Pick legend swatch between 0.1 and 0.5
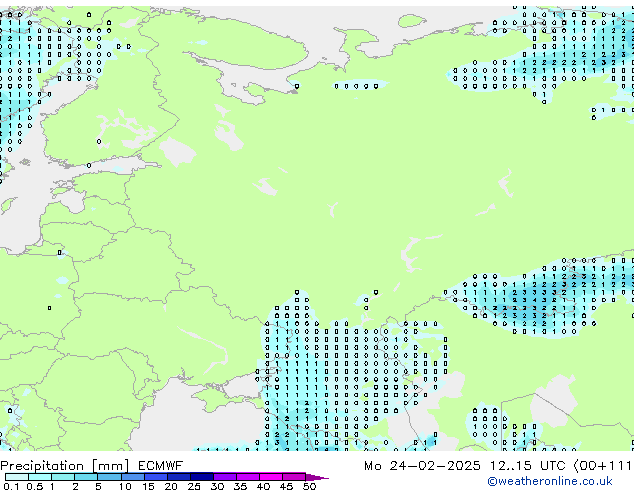 (x=17, y=477)
